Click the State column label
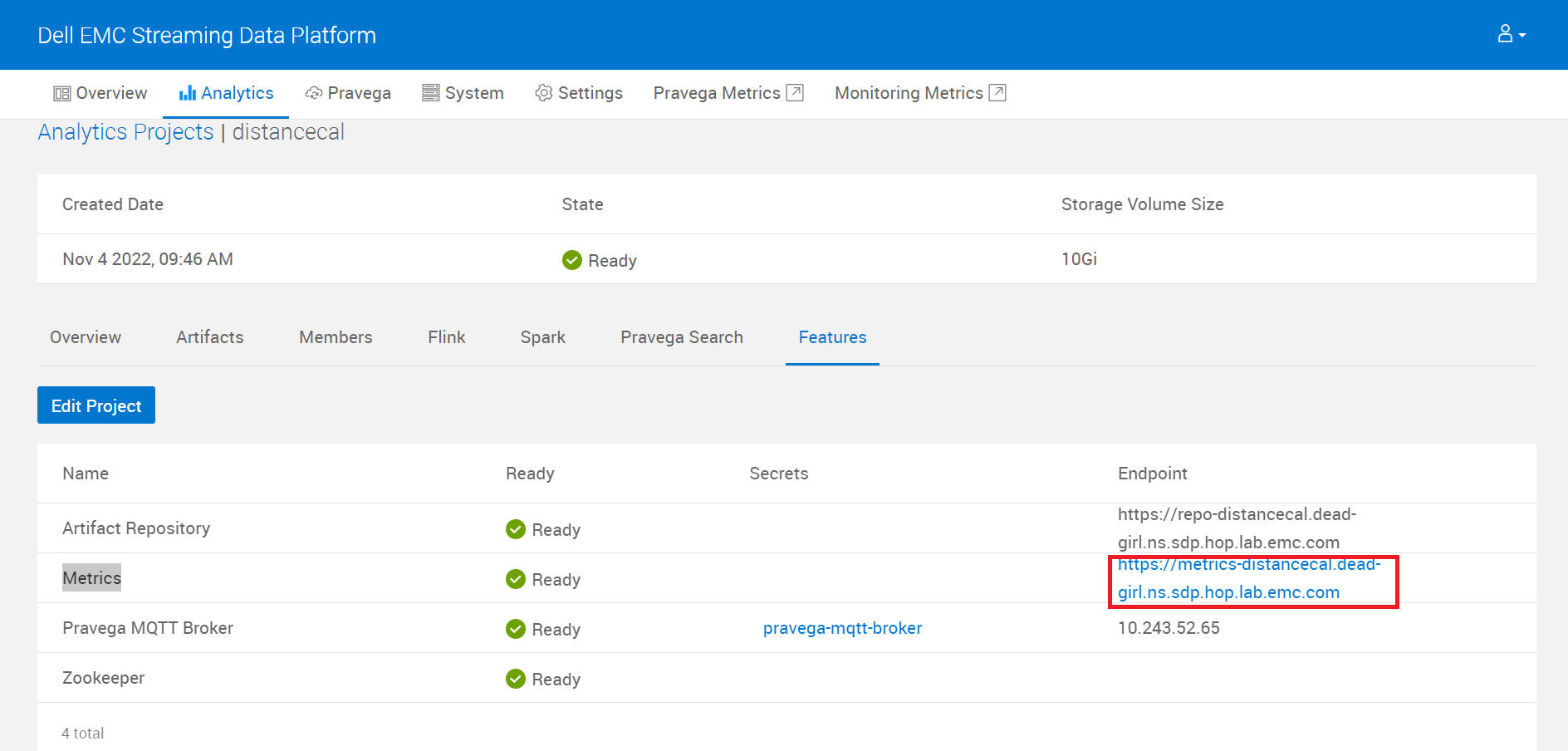Image resolution: width=1568 pixels, height=751 pixels. pos(582,204)
